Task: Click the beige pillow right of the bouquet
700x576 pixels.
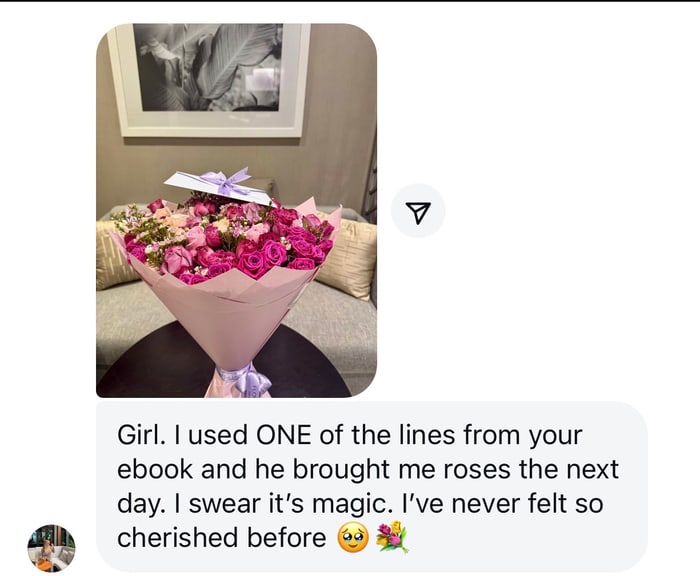Action: click(348, 259)
